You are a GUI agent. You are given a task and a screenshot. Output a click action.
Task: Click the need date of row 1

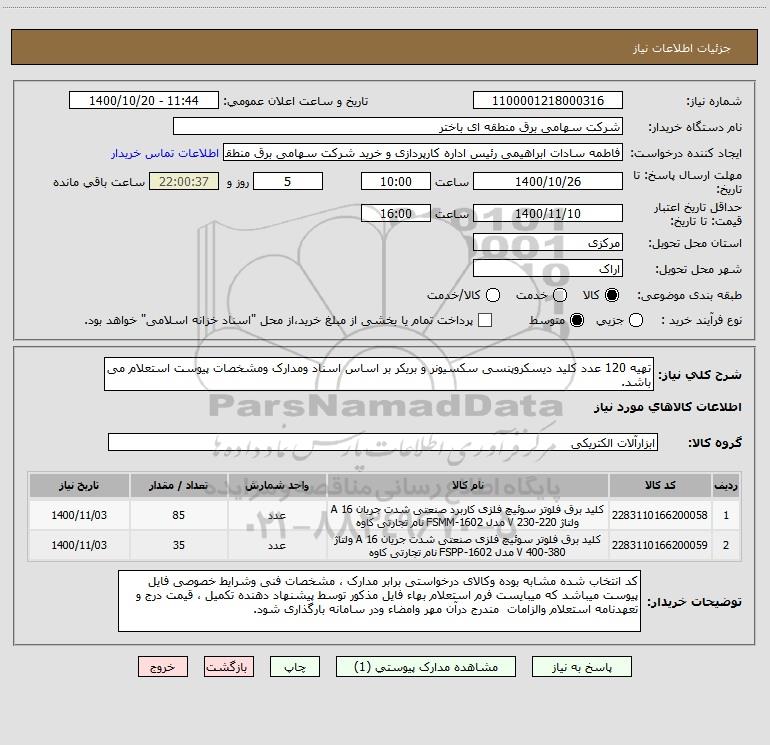point(79,515)
